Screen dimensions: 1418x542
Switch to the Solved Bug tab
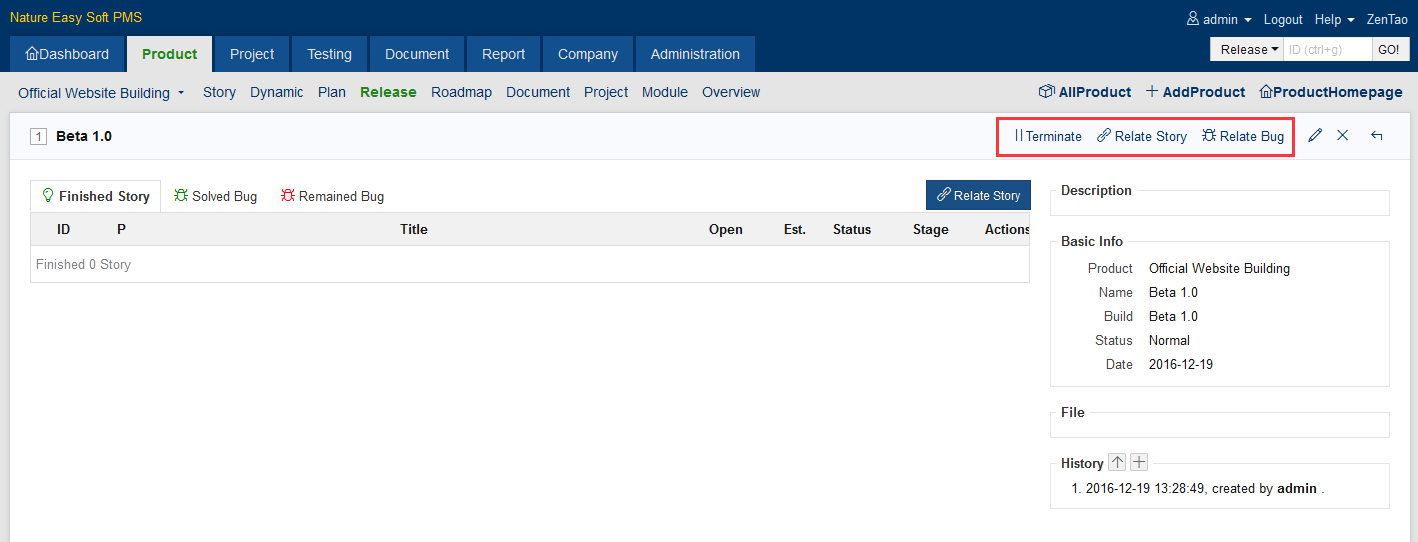coord(215,196)
